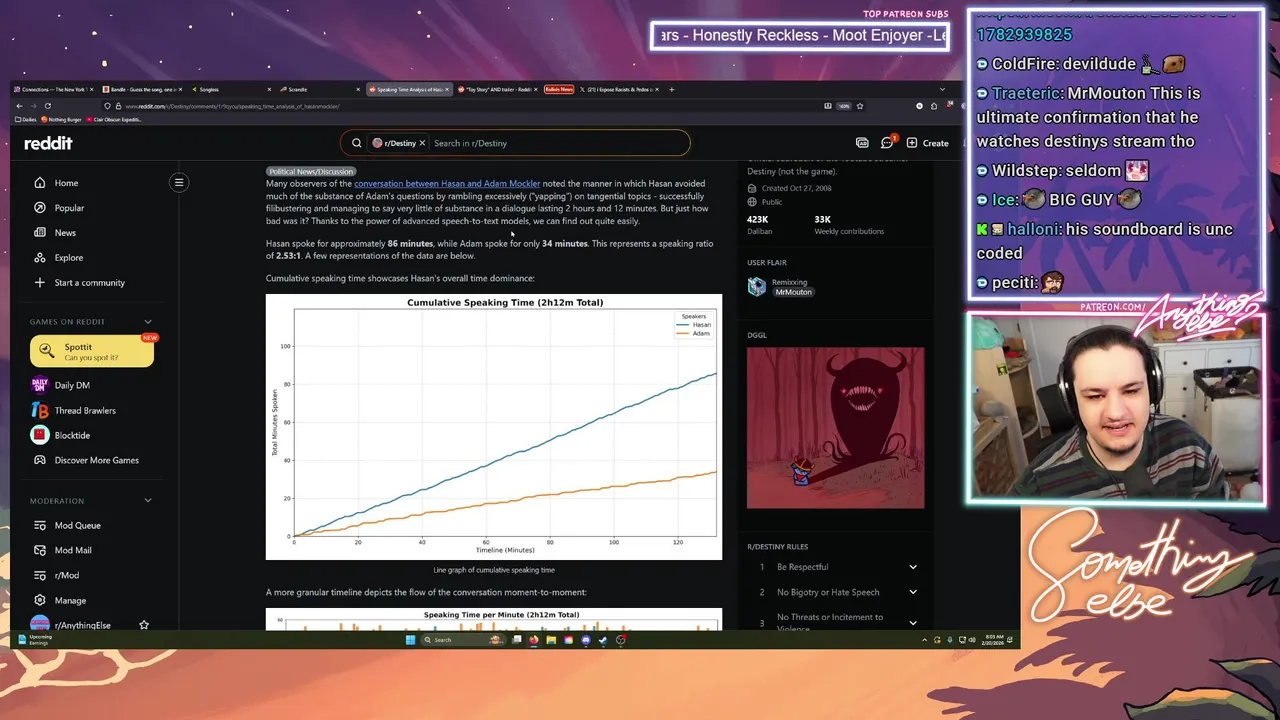Click the DGGL sidebar artwork
Image resolution: width=1280 pixels, height=720 pixels.
[836, 428]
